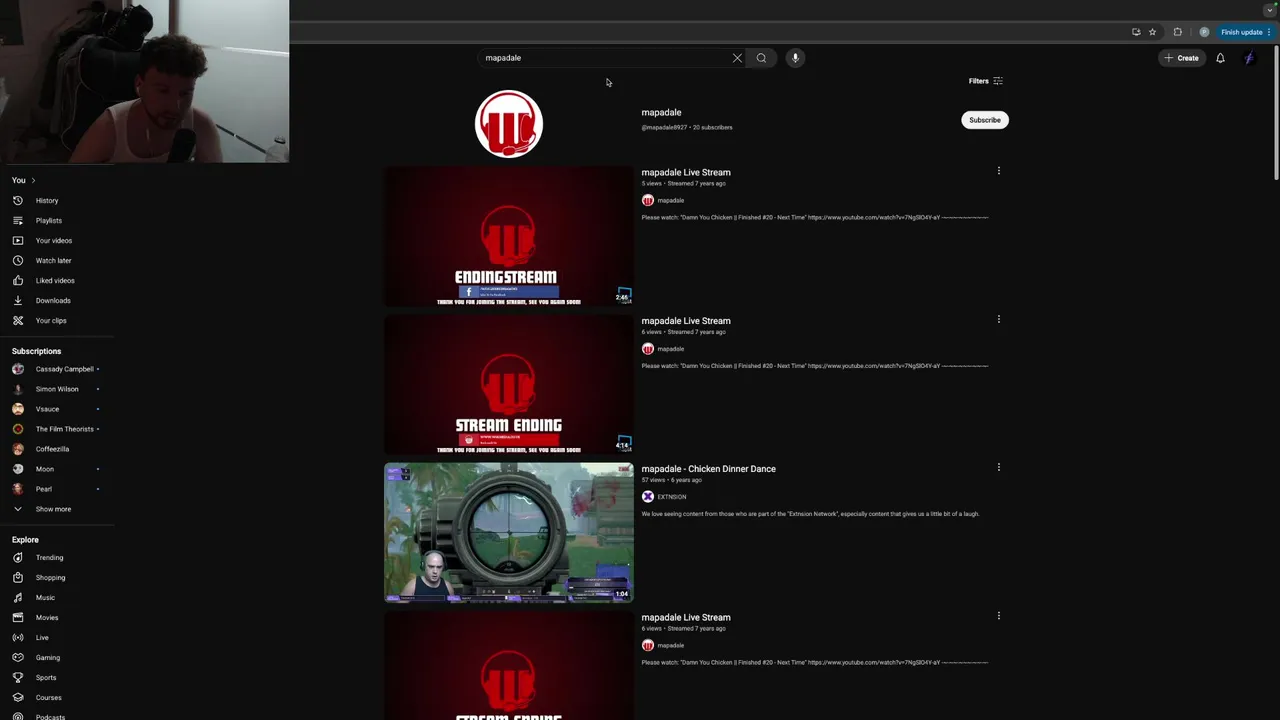The width and height of the screenshot is (1280, 720).
Task: Open search Filters
Action: pyautogui.click(x=985, y=81)
